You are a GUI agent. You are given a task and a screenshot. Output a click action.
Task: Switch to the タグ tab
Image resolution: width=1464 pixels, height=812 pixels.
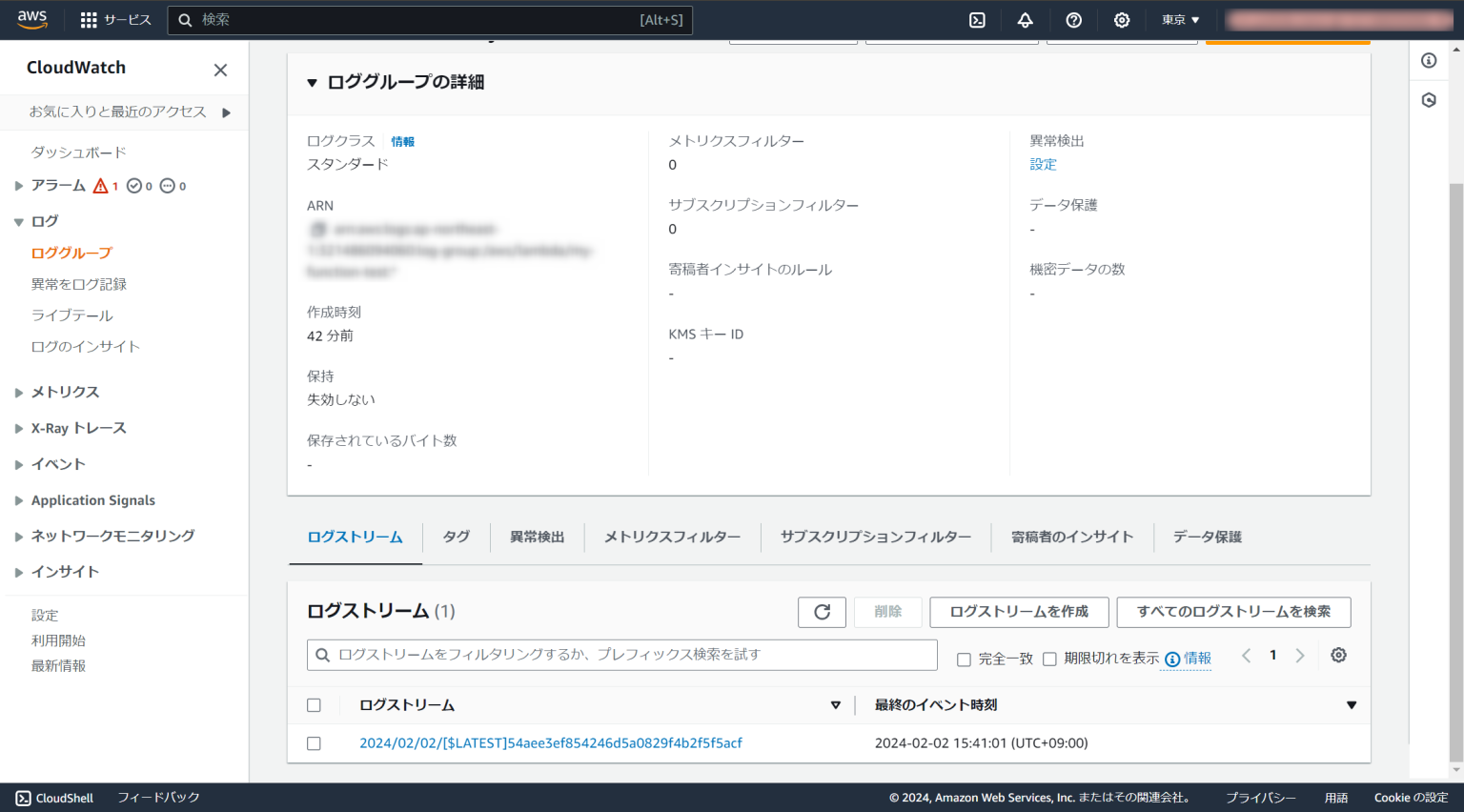coord(456,537)
